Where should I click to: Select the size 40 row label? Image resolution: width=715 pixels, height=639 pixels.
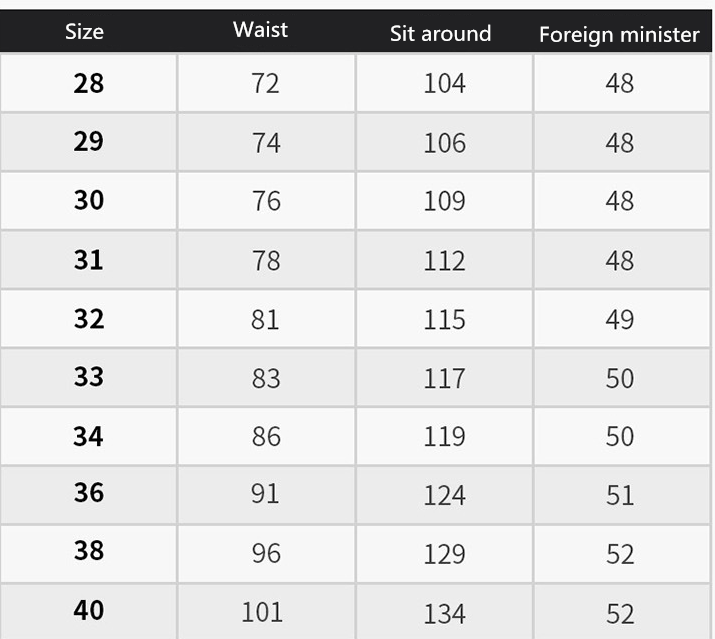pyautogui.click(x=89, y=610)
